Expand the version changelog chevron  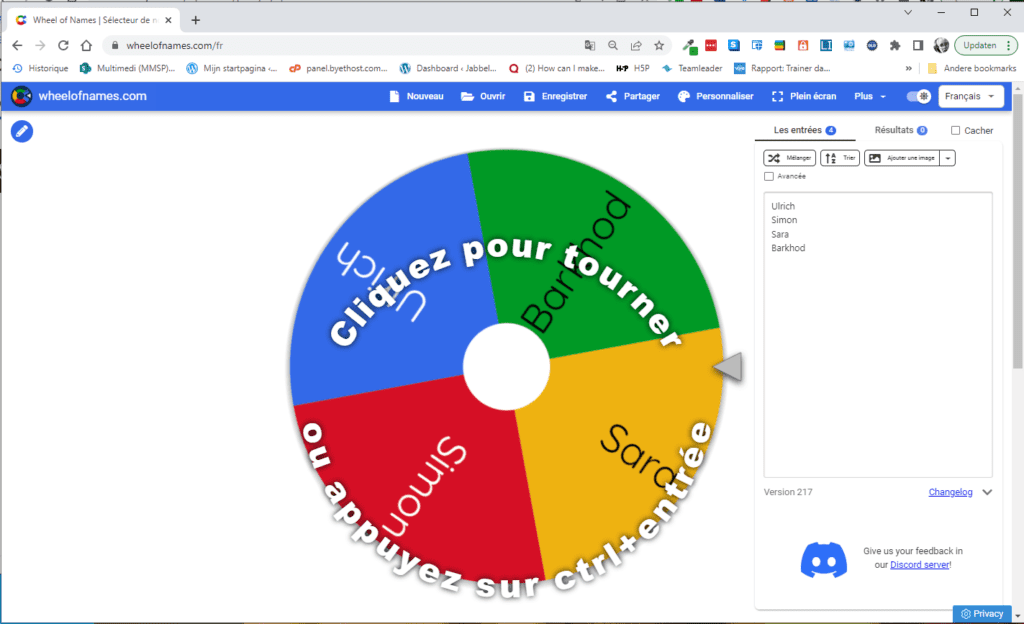point(987,492)
